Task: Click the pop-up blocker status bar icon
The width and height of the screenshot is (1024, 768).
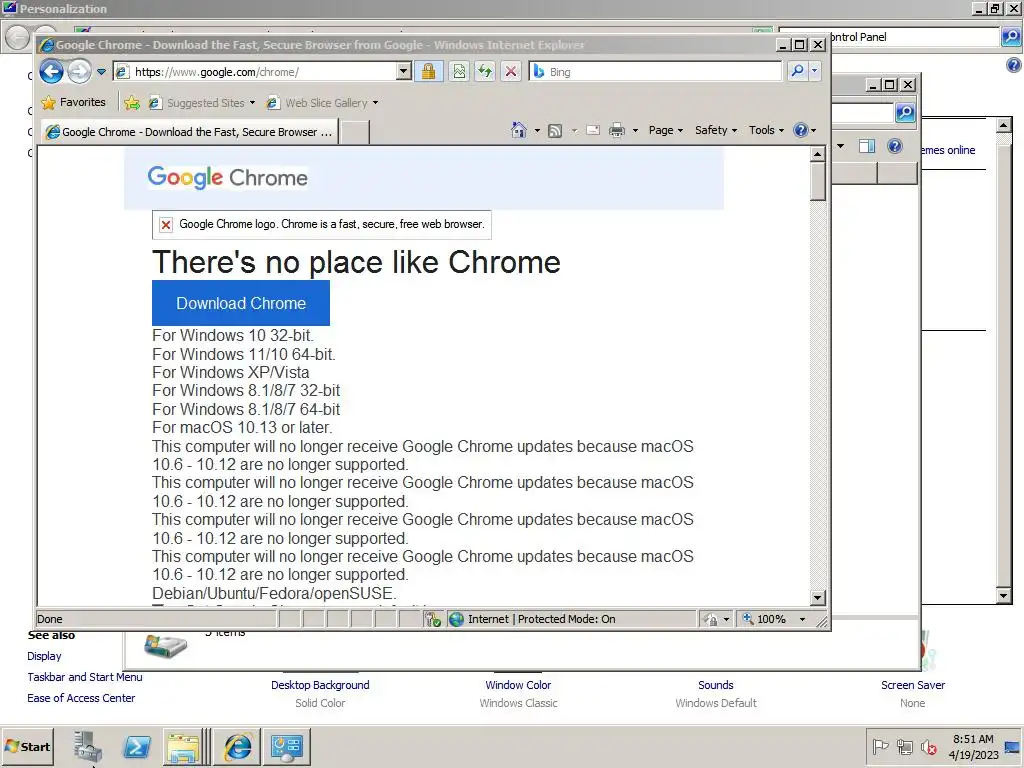Action: tap(433, 619)
